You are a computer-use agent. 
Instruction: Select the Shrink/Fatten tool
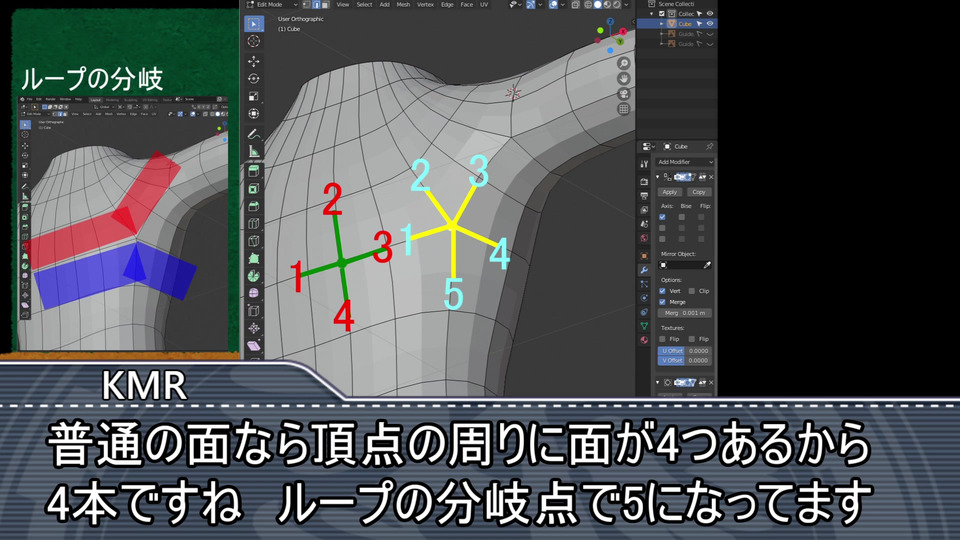click(253, 328)
